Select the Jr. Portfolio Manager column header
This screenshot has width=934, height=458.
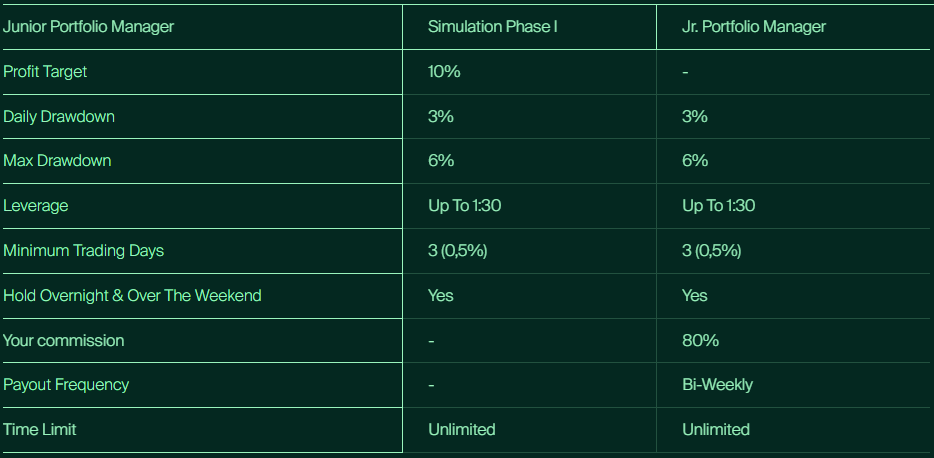(x=754, y=27)
